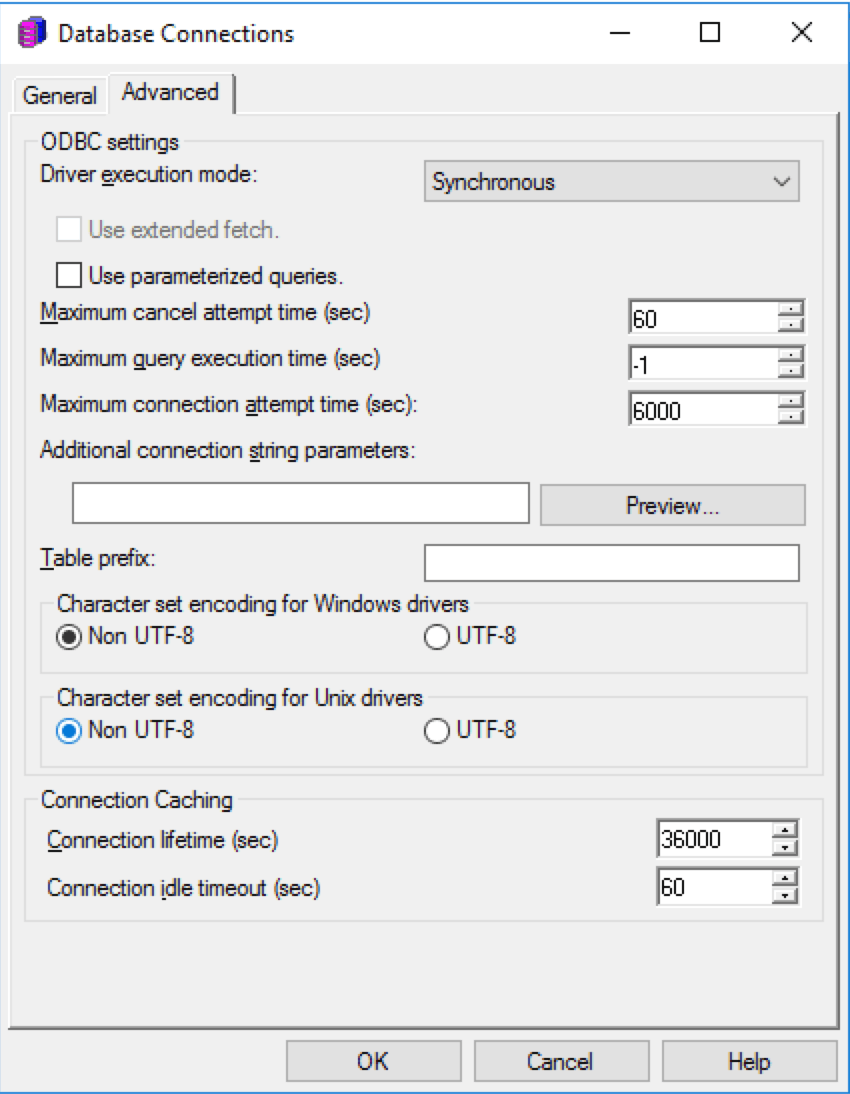
Task: Increase the maximum connection attempt time
Action: [791, 399]
